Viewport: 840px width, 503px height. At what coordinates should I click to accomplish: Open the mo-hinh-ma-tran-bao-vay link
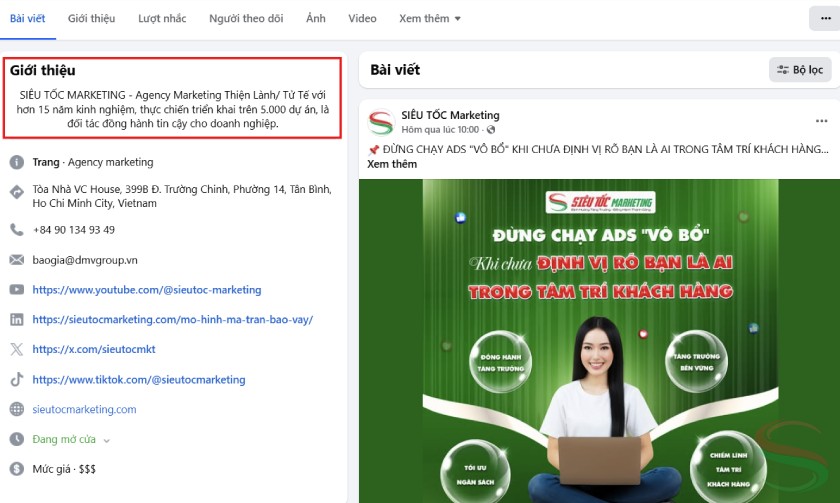[x=172, y=320]
